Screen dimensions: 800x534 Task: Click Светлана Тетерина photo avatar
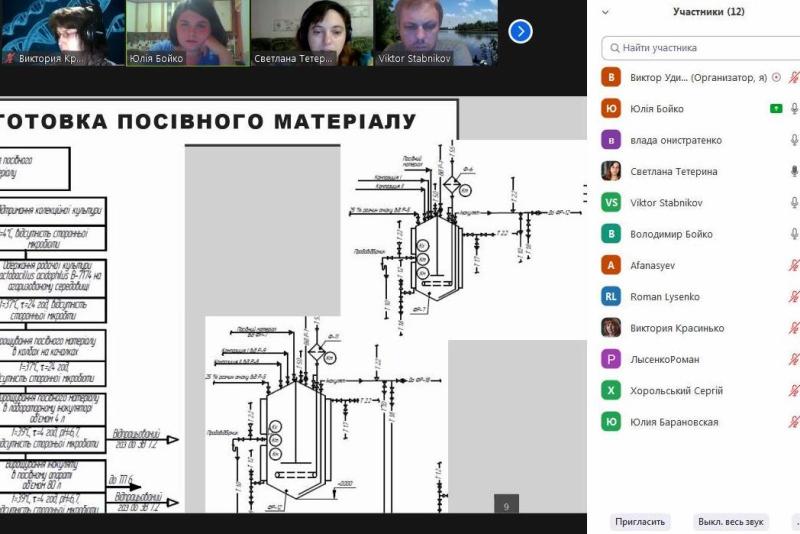[x=611, y=171]
